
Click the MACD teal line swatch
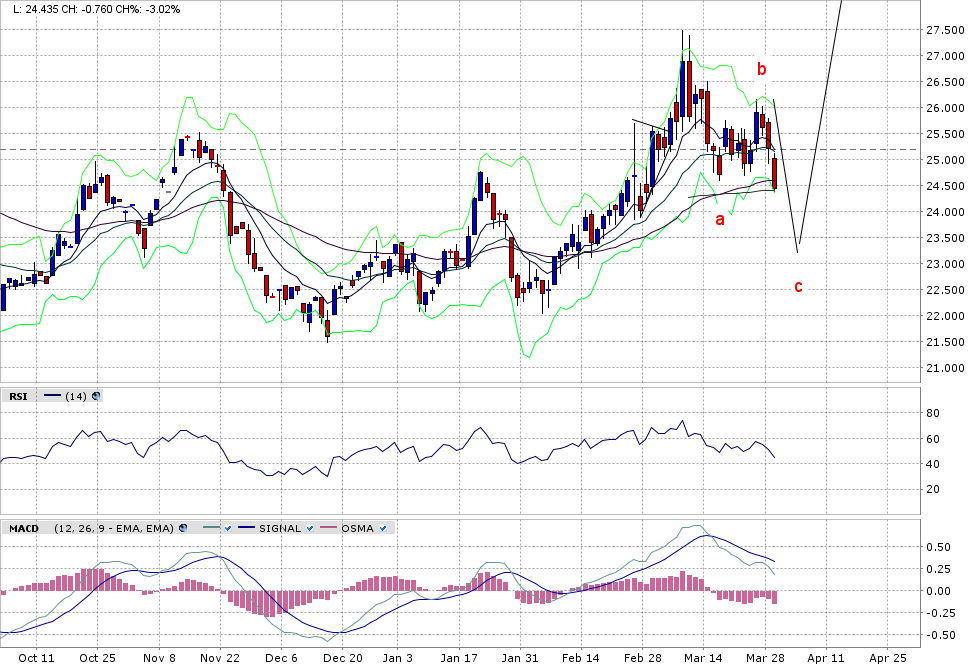point(210,527)
